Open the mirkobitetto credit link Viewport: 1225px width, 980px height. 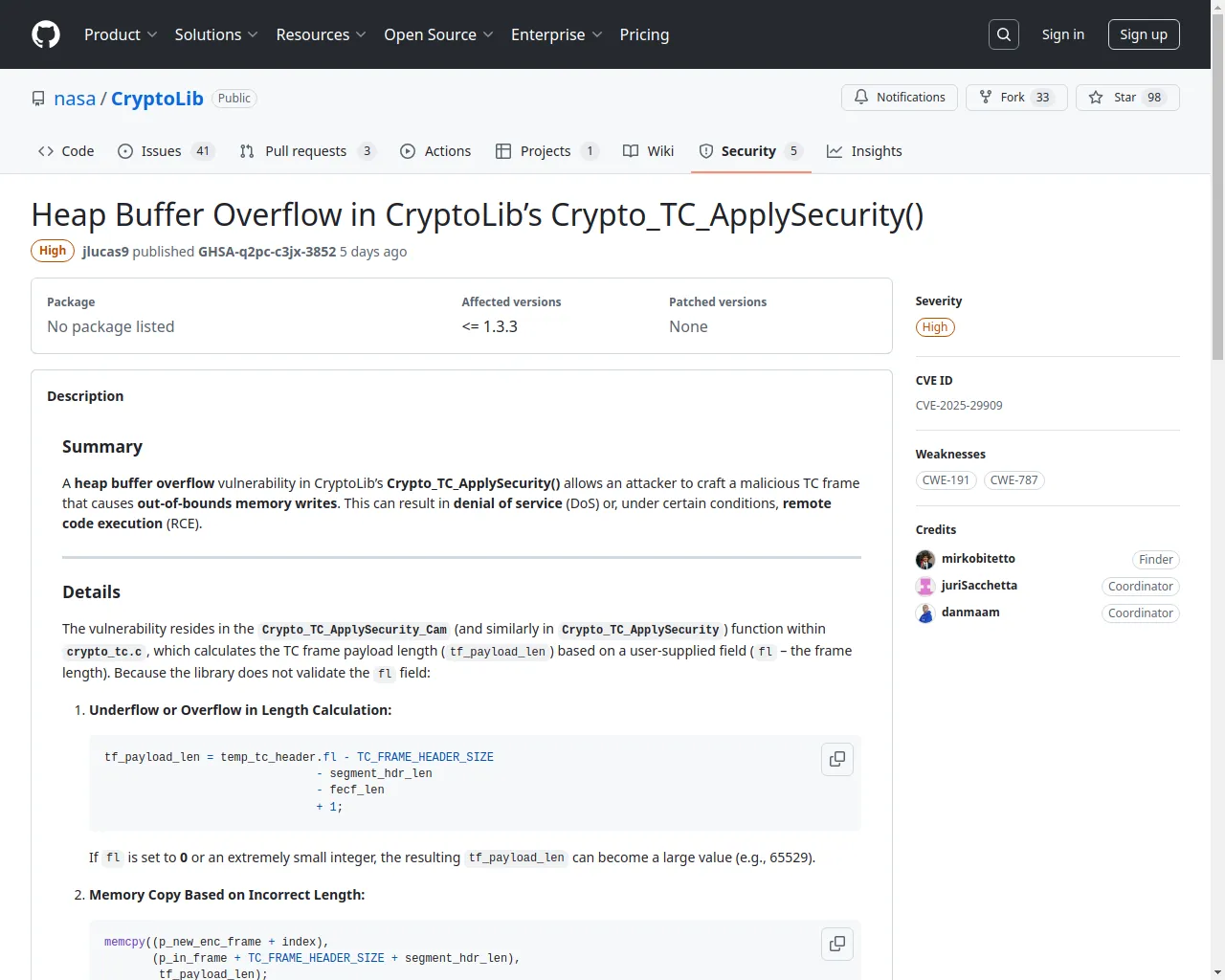[x=978, y=559]
